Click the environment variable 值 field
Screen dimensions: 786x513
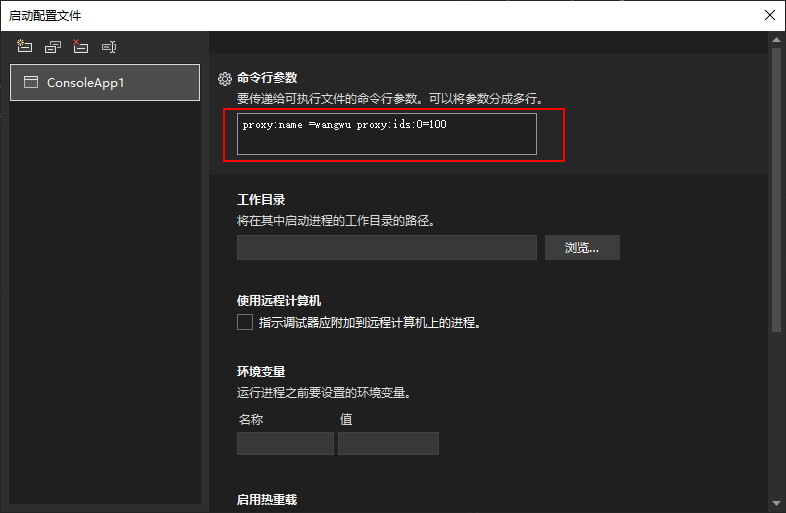(x=388, y=443)
